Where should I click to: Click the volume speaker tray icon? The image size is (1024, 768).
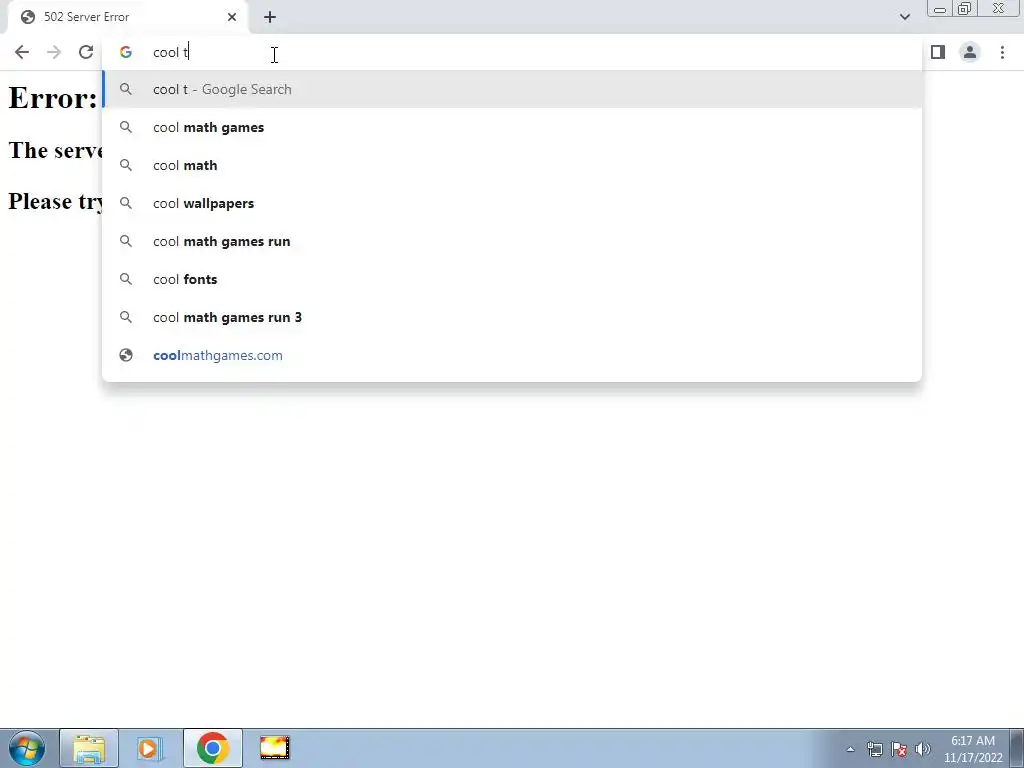pyautogui.click(x=923, y=749)
